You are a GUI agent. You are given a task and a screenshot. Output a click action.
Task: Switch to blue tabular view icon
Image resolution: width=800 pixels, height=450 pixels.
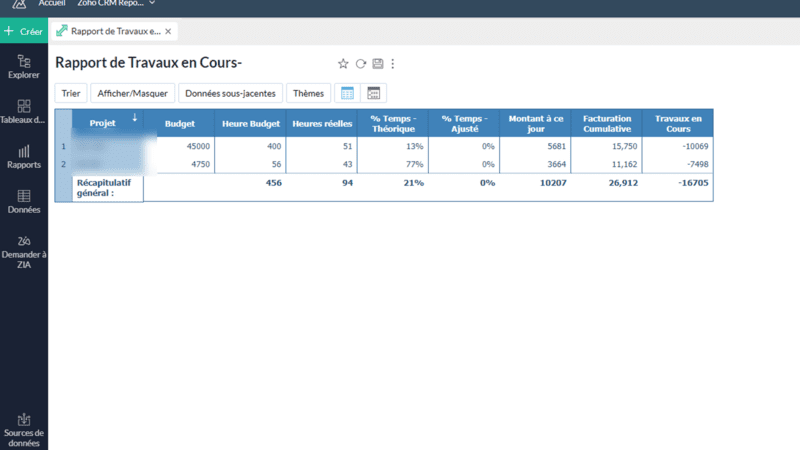(347, 93)
